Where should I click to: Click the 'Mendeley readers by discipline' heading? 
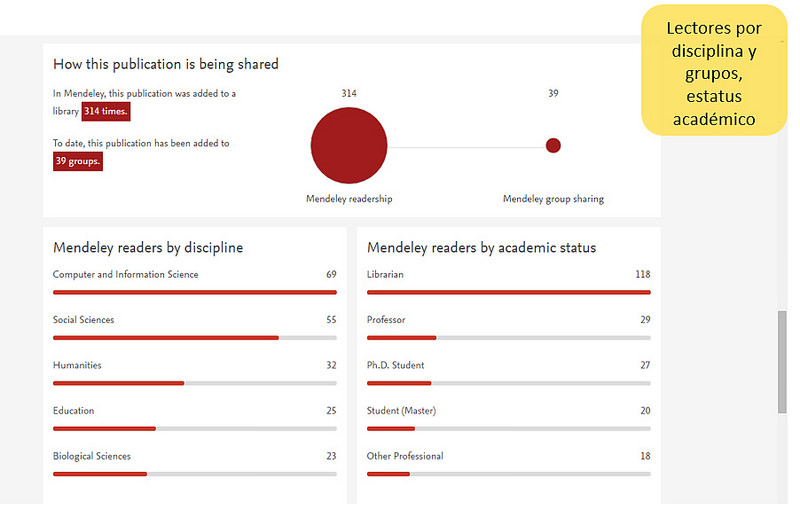148,248
